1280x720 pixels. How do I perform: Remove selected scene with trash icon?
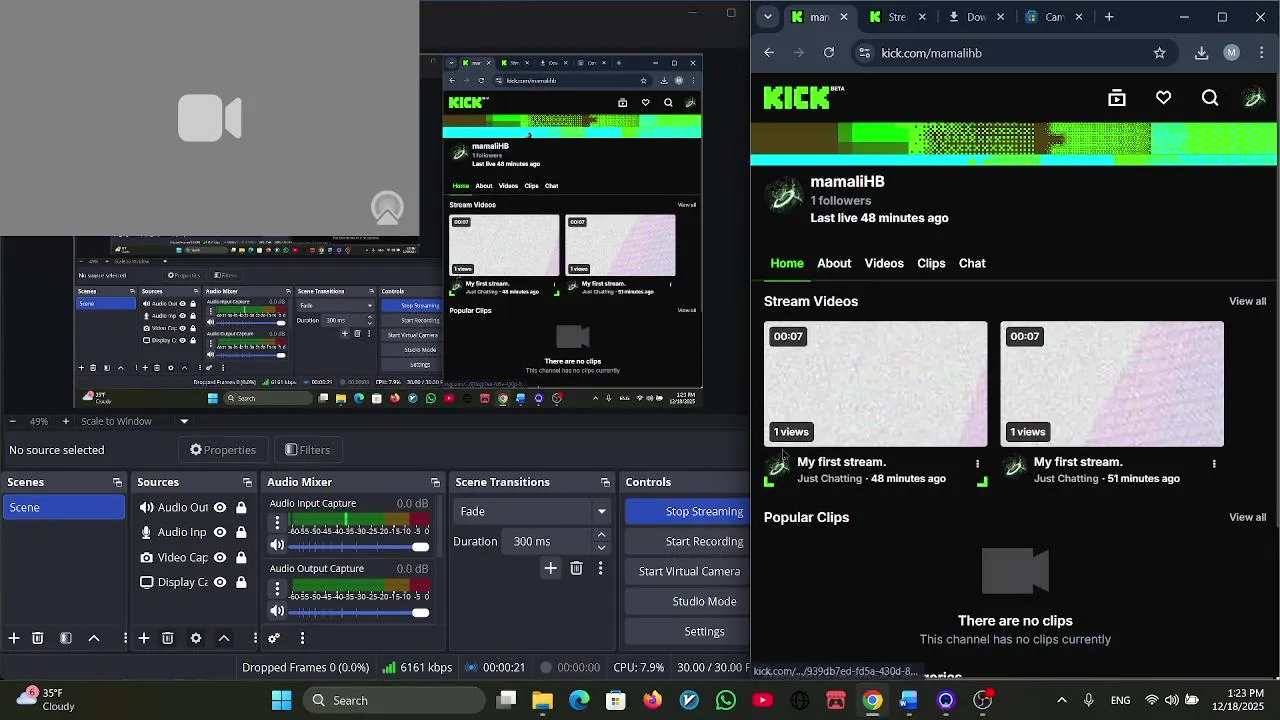tap(38, 638)
